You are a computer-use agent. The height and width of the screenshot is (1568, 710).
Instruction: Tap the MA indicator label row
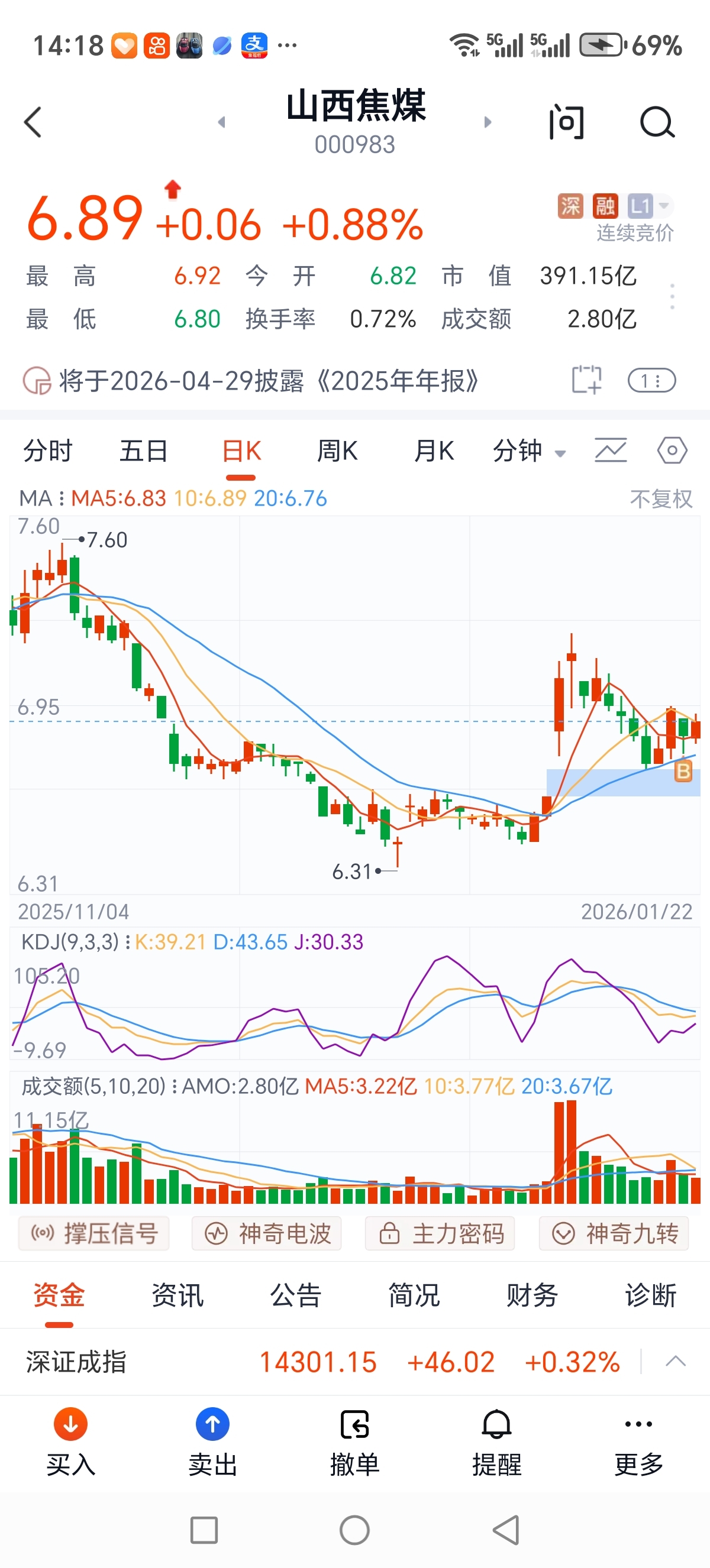tap(173, 498)
